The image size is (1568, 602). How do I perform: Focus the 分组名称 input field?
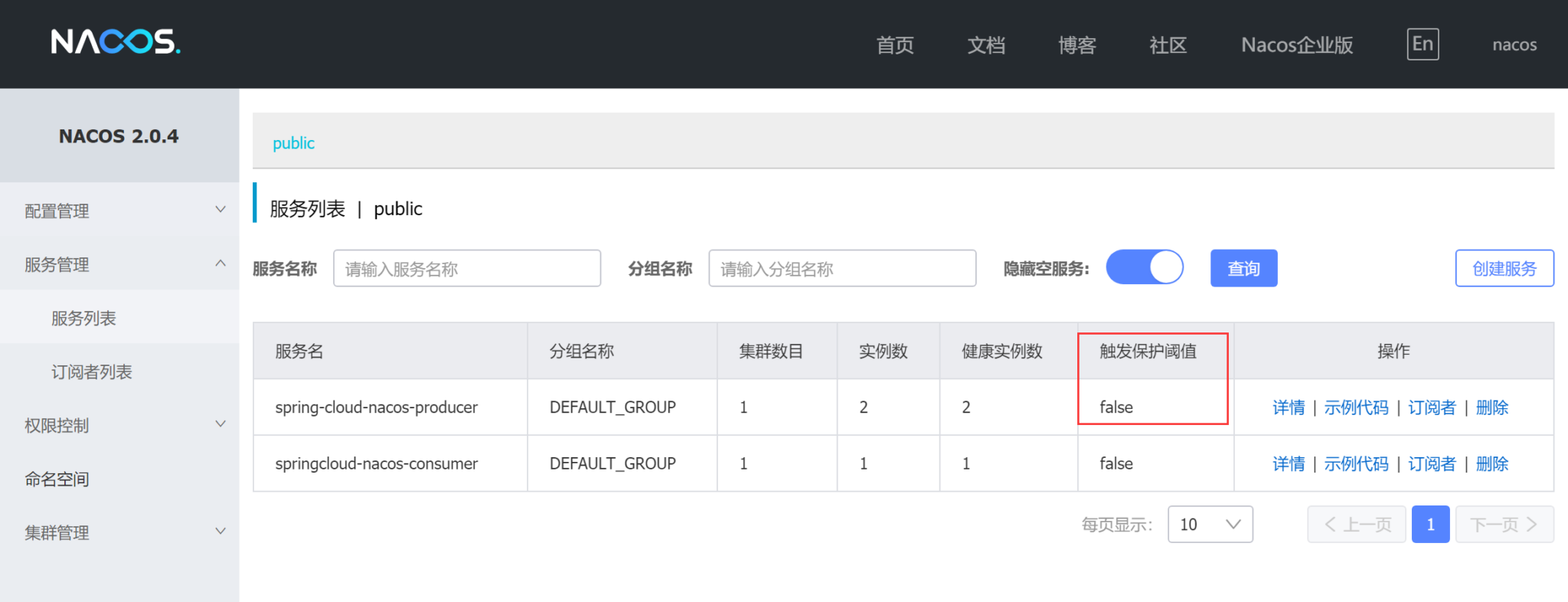[842, 268]
